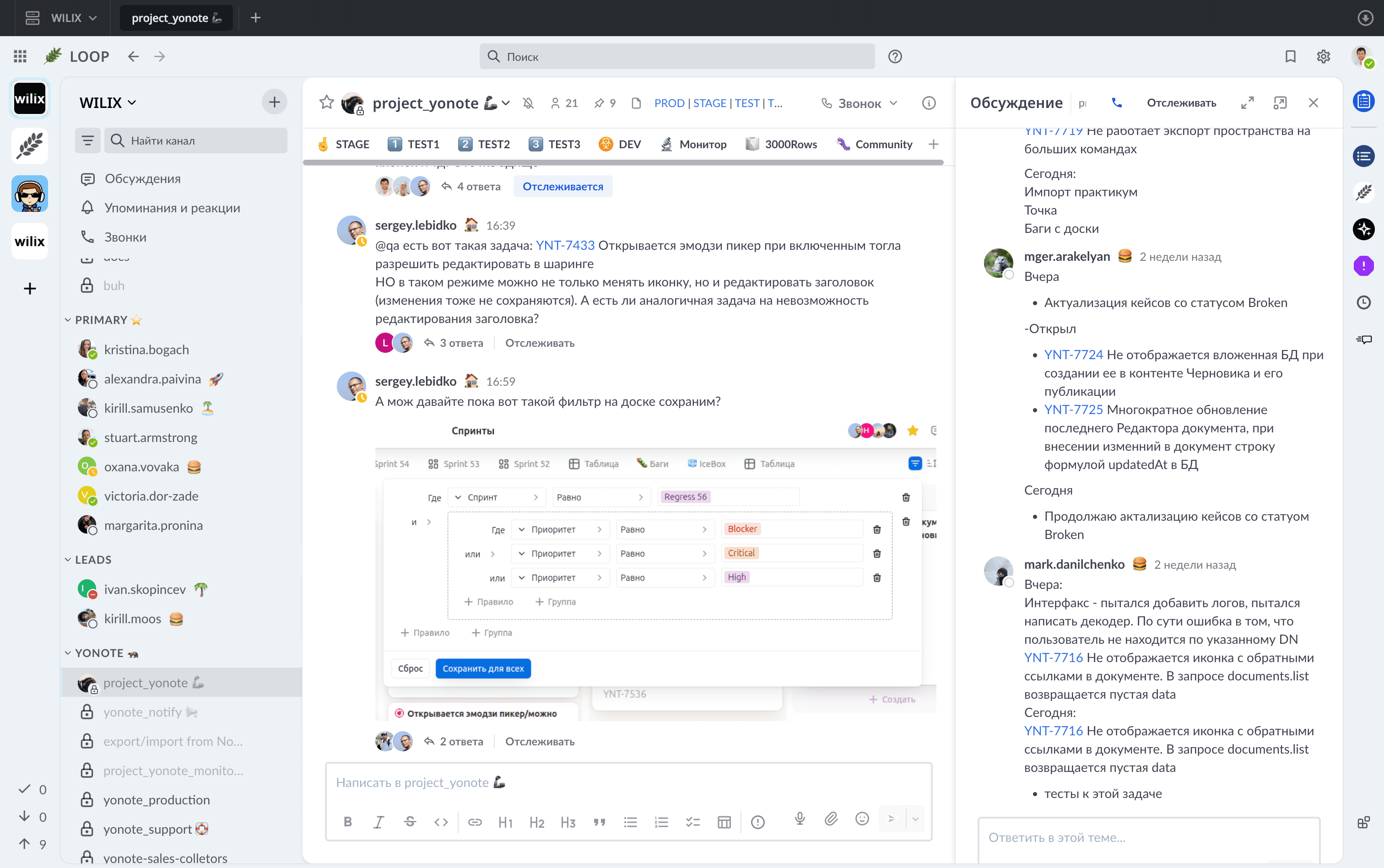View channel info icon
The width and height of the screenshot is (1384, 868).
(929, 103)
